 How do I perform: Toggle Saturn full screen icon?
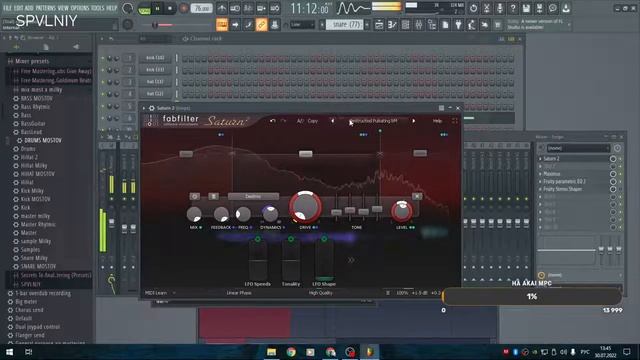coord(455,121)
